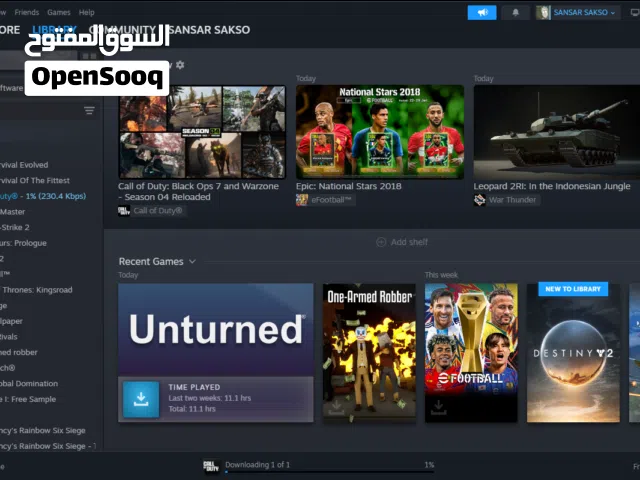The width and height of the screenshot is (640, 480).
Task: Open the library settings gear icon
Action: [x=180, y=65]
